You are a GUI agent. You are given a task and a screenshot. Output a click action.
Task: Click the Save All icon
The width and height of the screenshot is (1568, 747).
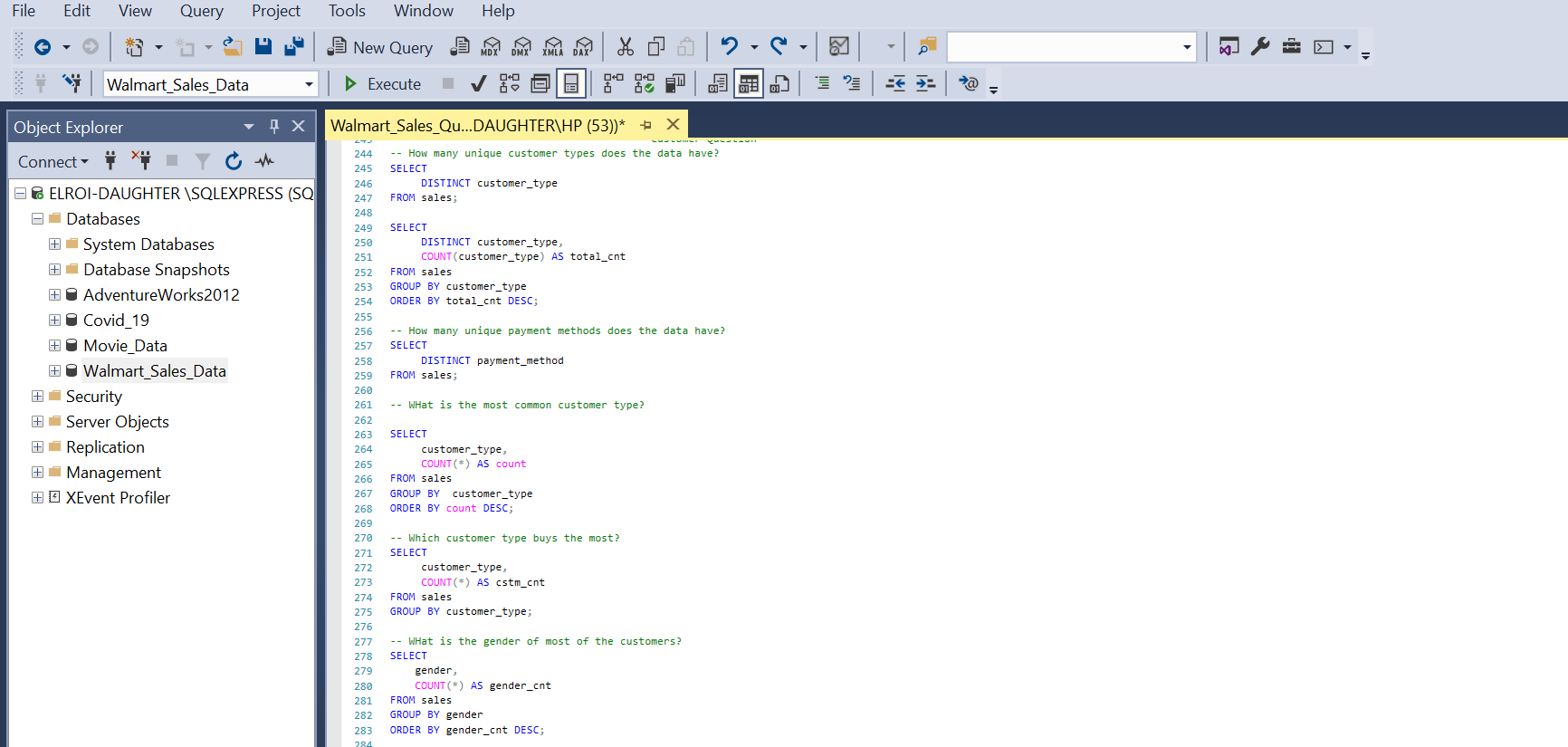point(294,47)
